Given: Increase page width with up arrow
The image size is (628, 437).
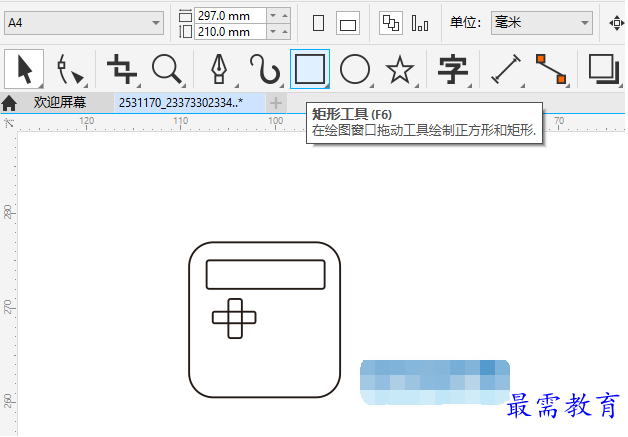Looking at the screenshot, I should 285,16.
